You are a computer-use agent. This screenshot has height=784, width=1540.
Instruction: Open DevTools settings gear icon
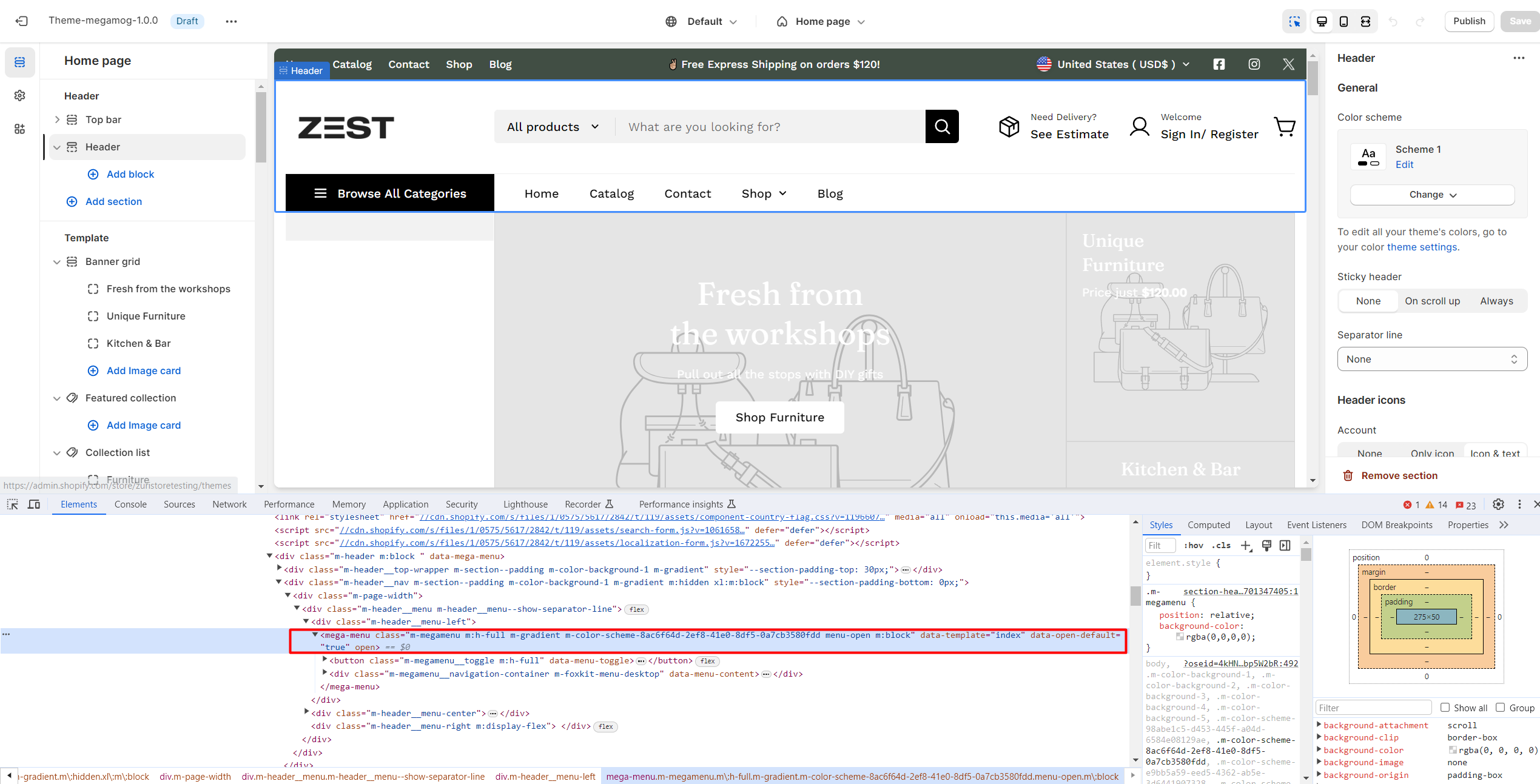(x=1498, y=504)
